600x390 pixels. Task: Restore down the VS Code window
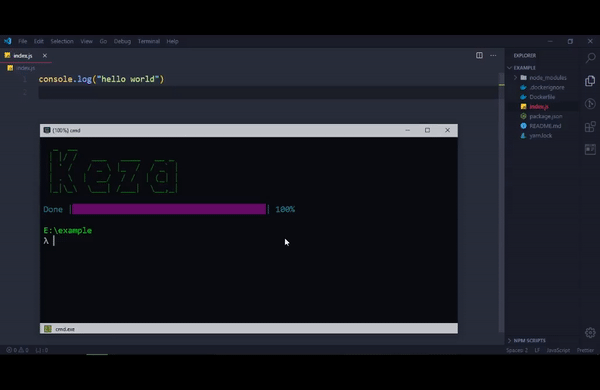click(x=570, y=41)
